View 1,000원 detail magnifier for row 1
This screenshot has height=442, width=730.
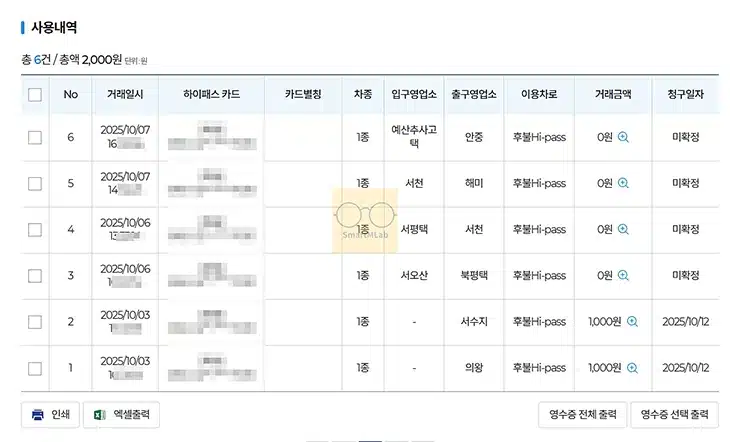coord(632,368)
